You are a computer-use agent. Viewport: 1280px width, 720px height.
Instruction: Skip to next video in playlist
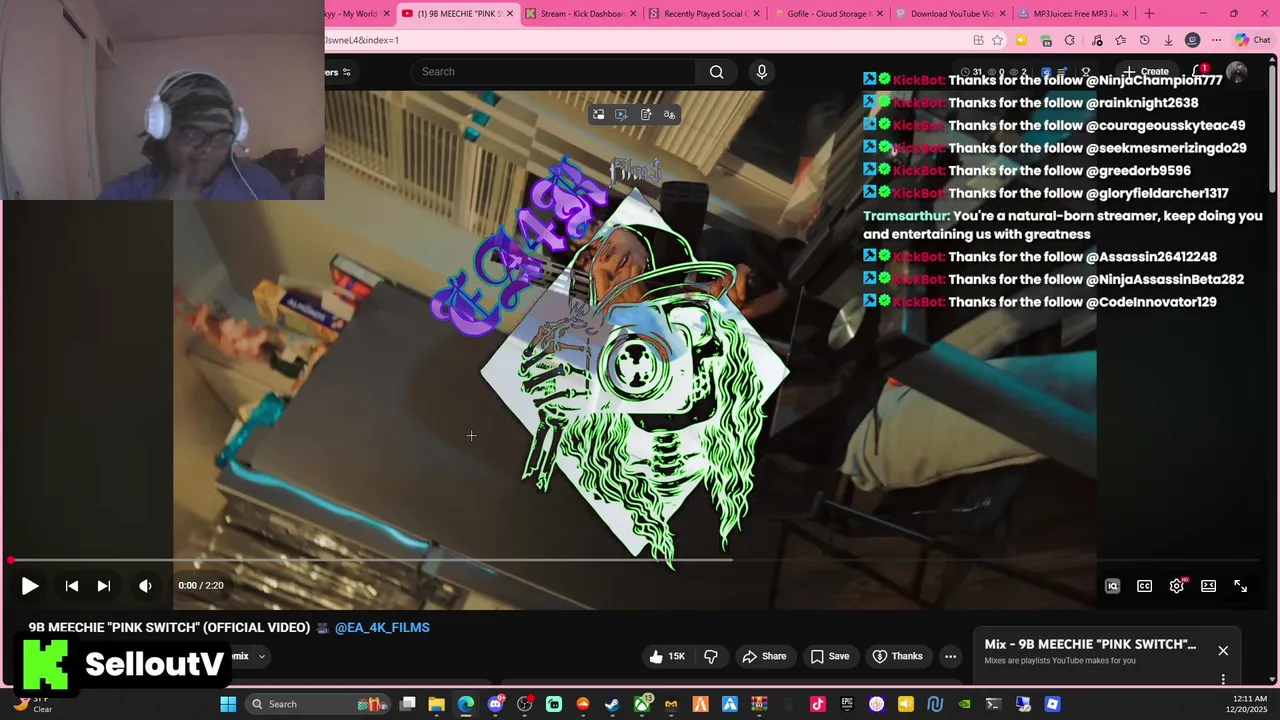pyautogui.click(x=104, y=586)
